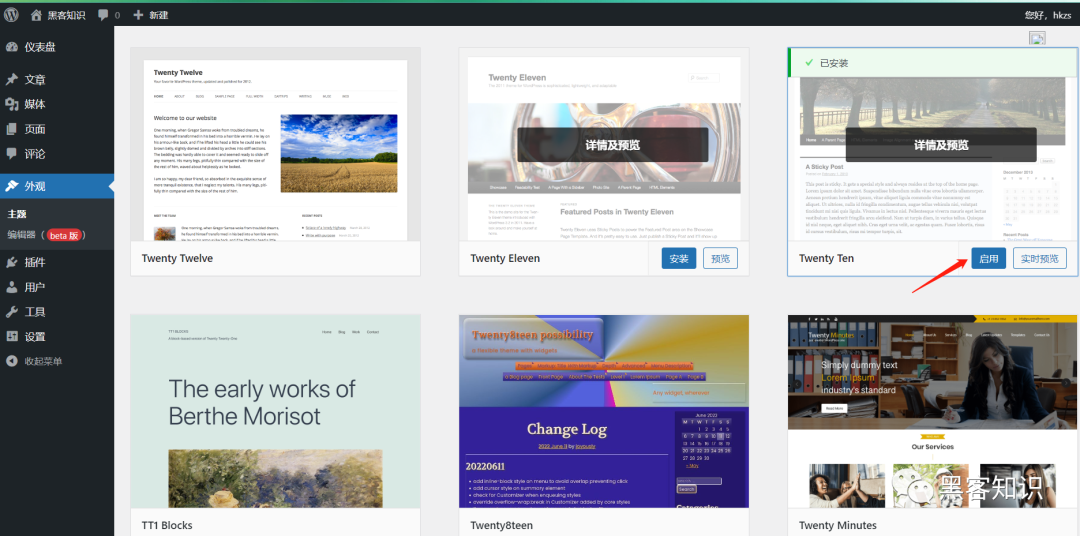1080x536 pixels.
Task: Click the 文章 pushpin icon
Action: tap(12, 79)
